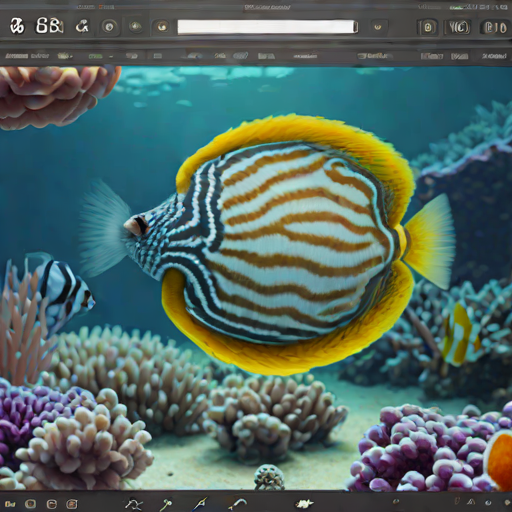Open the small dropdown beside the white field

coord(378,27)
